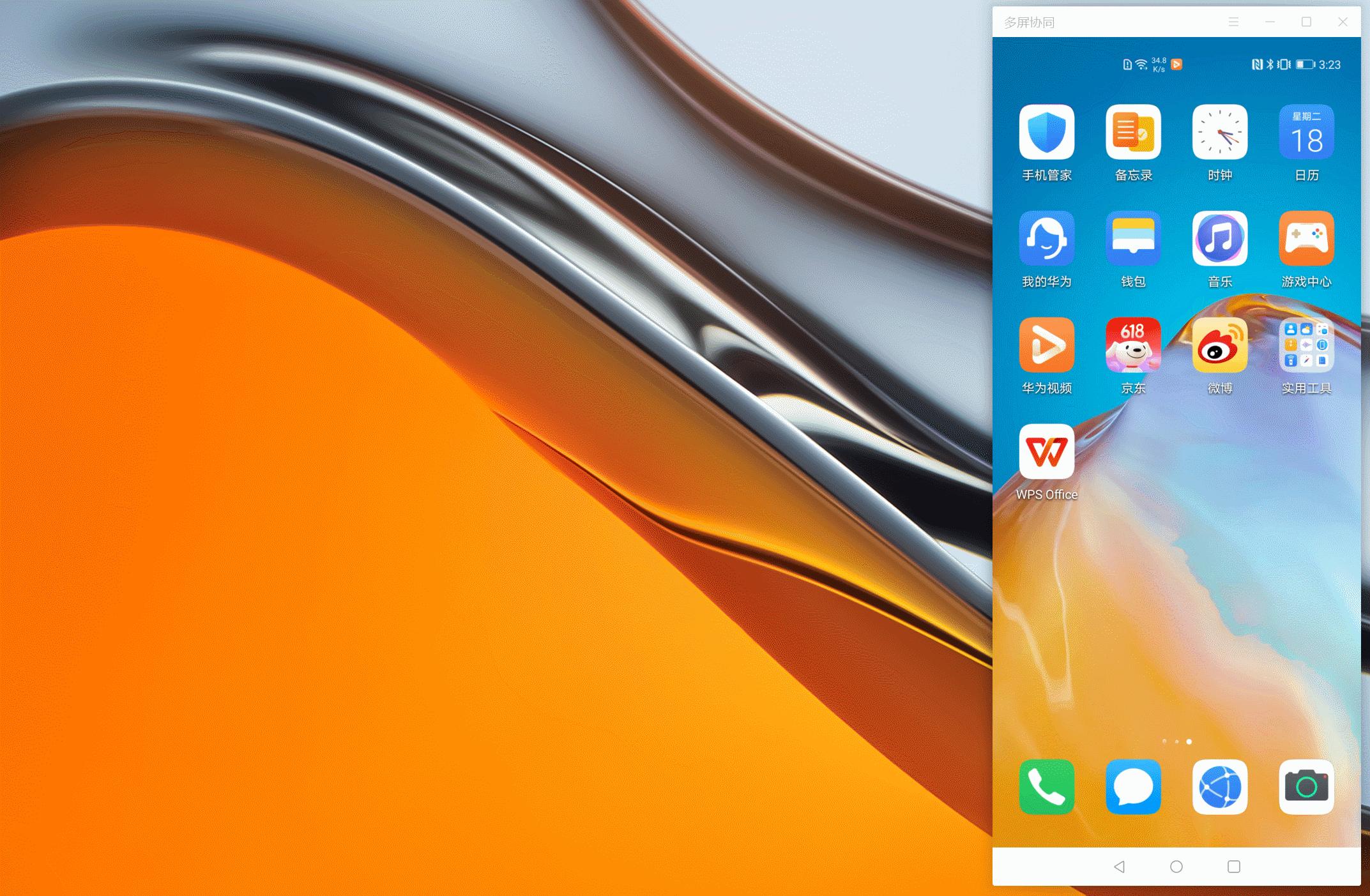Launch the 游戏中心 game center
This screenshot has height=896, width=1370.
coord(1306,238)
